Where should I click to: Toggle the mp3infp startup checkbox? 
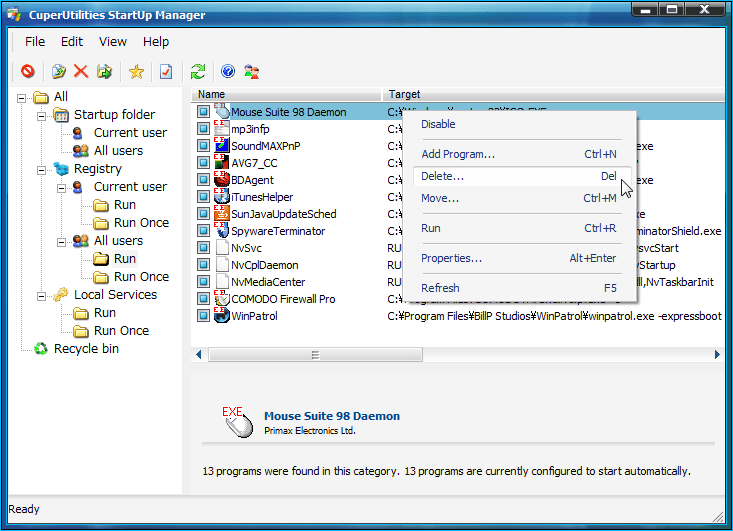click(x=203, y=129)
